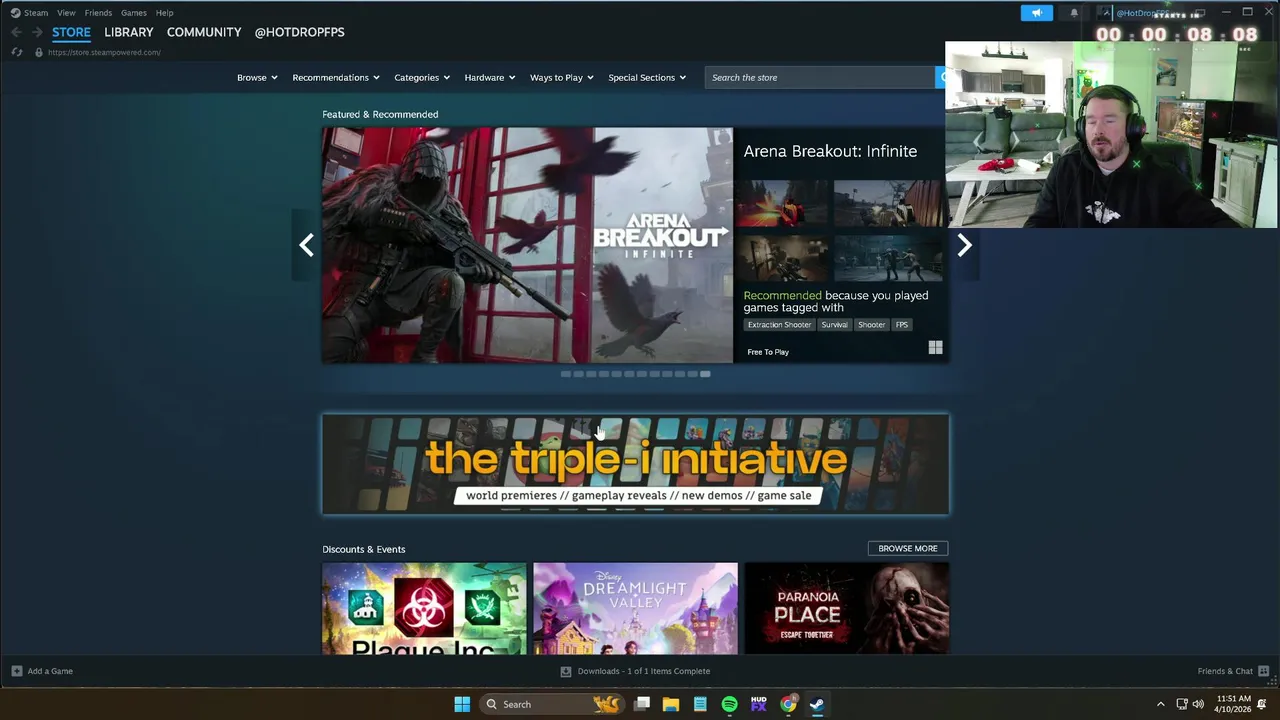The image size is (1280, 720).
Task: Open Notepad from the taskbar
Action: pos(700,704)
